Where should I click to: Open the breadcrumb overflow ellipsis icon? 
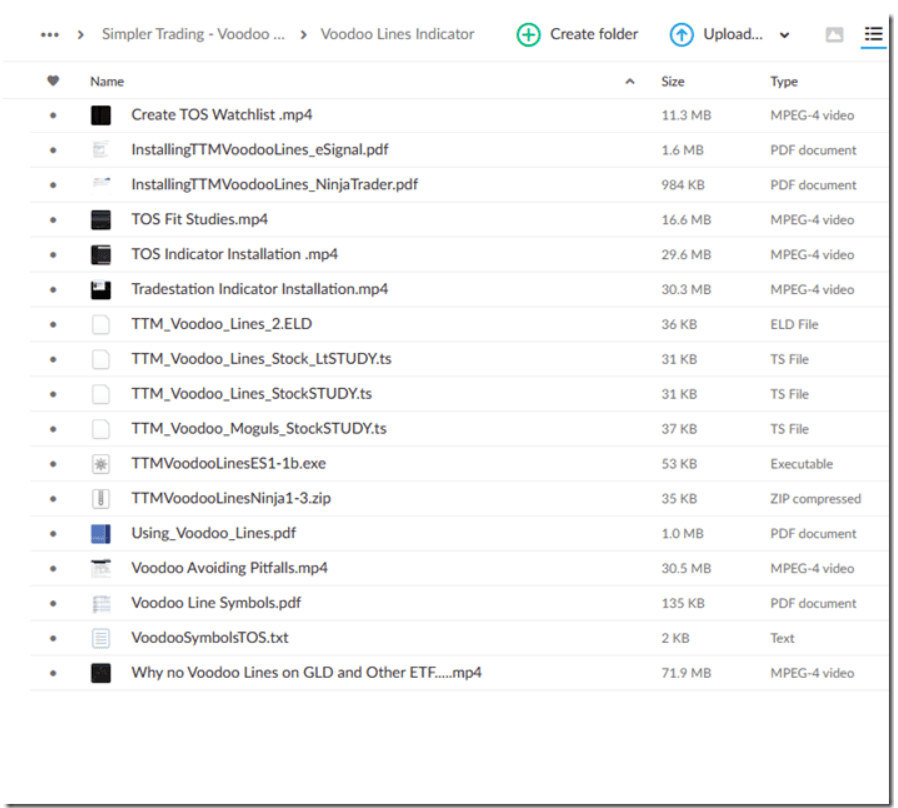coord(49,33)
